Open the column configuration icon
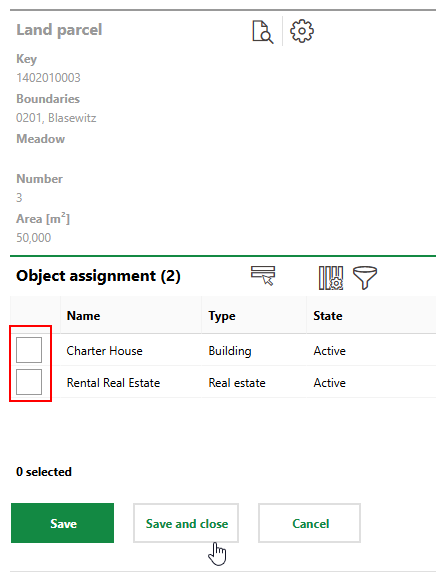This screenshot has height=572, width=436. (331, 278)
